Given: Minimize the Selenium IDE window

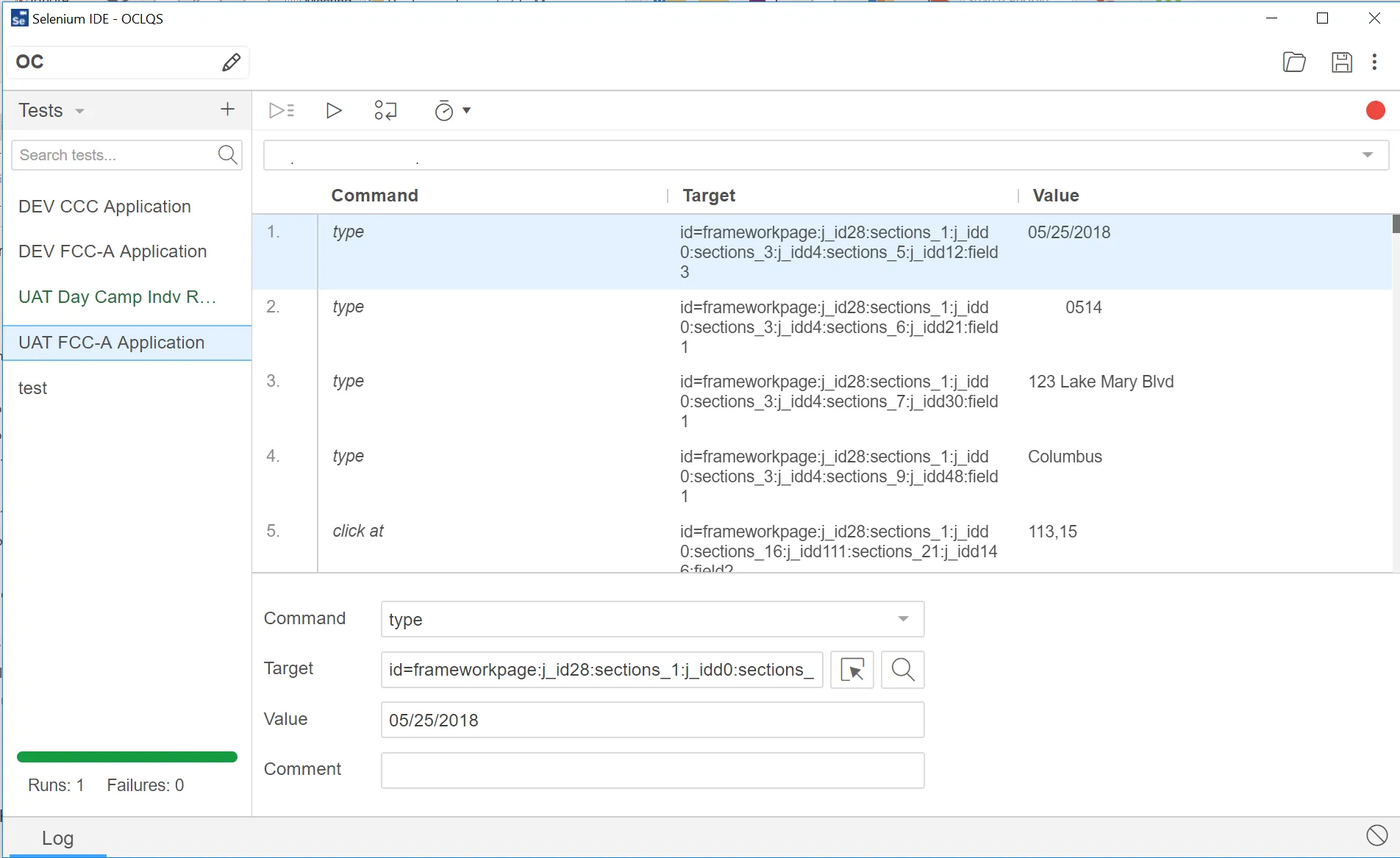Looking at the screenshot, I should coord(1272,18).
